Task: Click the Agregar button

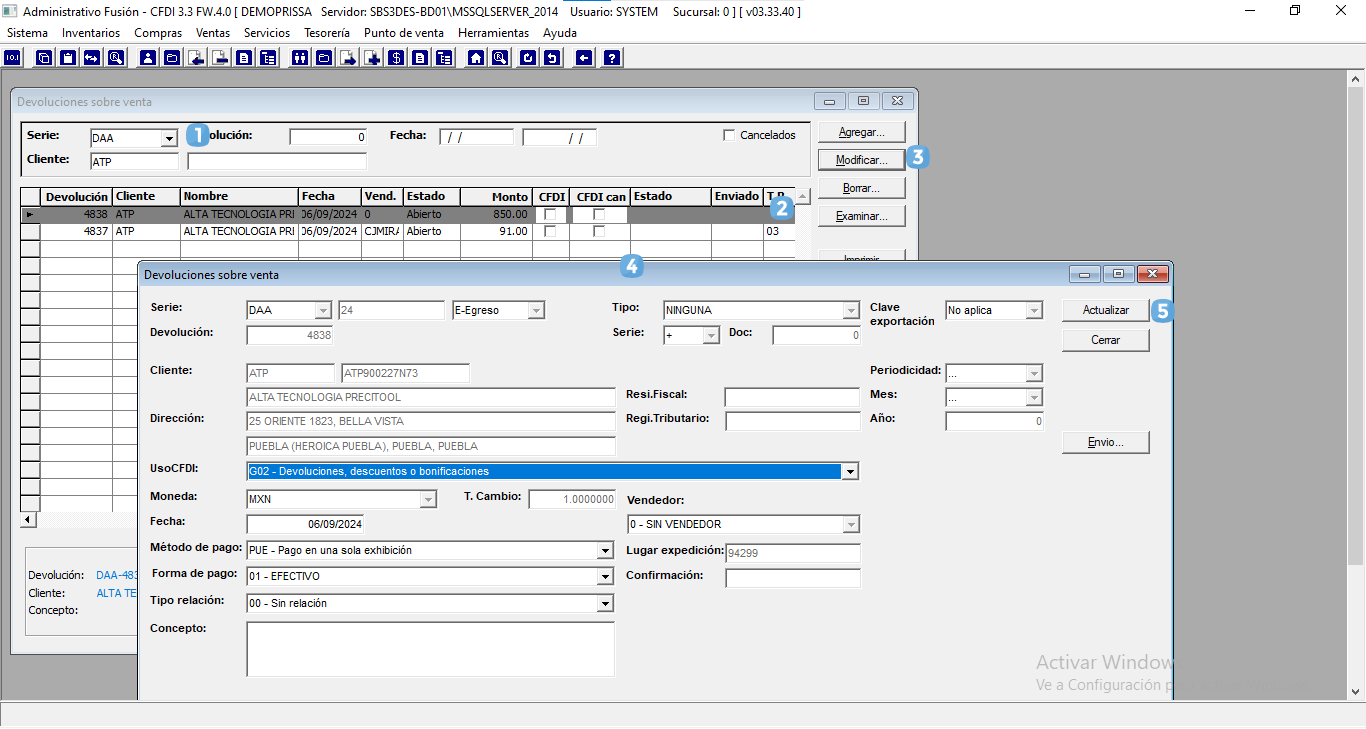Action: pyautogui.click(x=861, y=132)
